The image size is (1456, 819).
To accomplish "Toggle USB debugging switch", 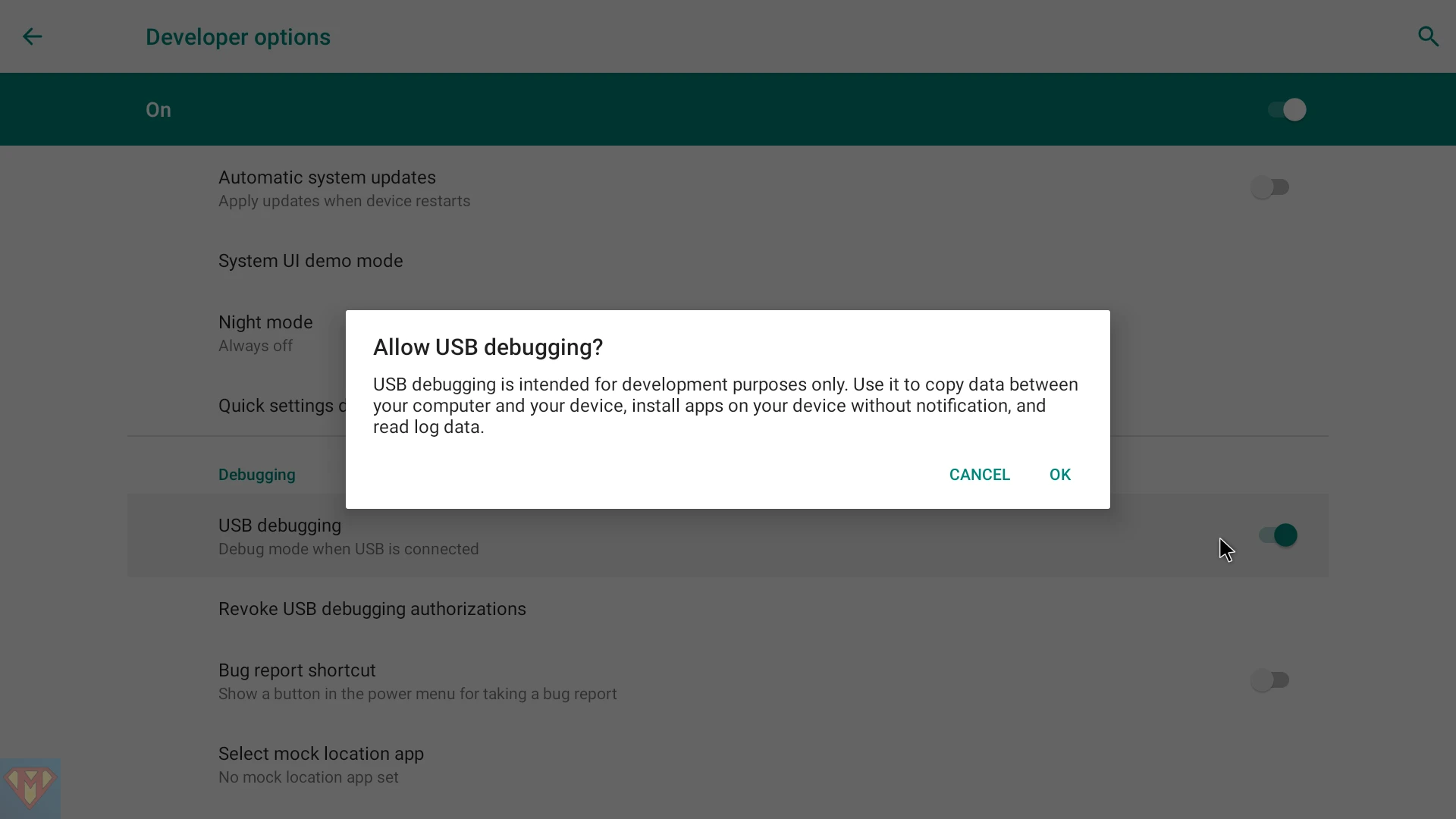I will (1278, 535).
